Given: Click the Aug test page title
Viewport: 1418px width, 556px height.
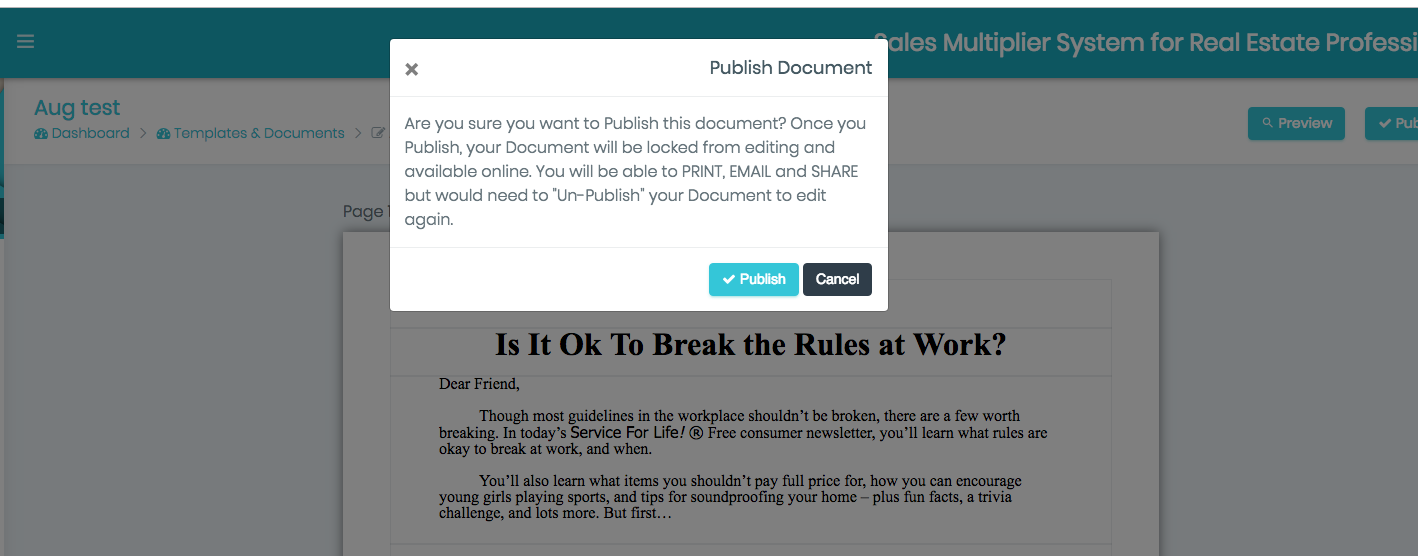Looking at the screenshot, I should coord(77,108).
